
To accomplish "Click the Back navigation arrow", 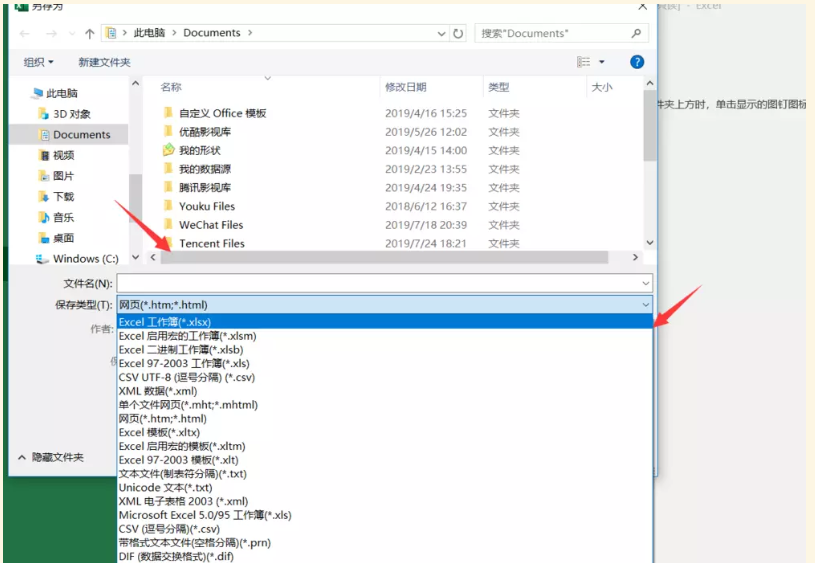I will [24, 34].
